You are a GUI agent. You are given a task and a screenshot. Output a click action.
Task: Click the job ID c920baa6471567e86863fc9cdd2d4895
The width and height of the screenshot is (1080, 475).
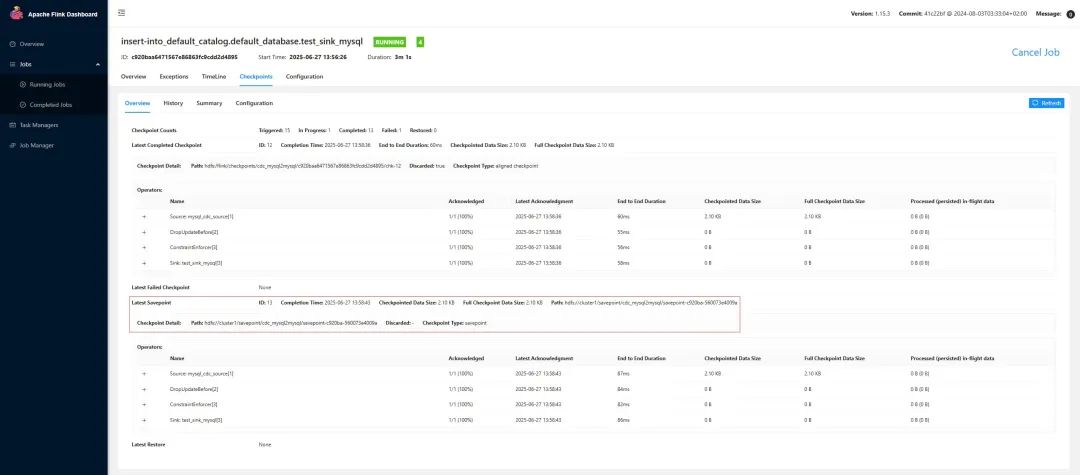click(x=185, y=57)
